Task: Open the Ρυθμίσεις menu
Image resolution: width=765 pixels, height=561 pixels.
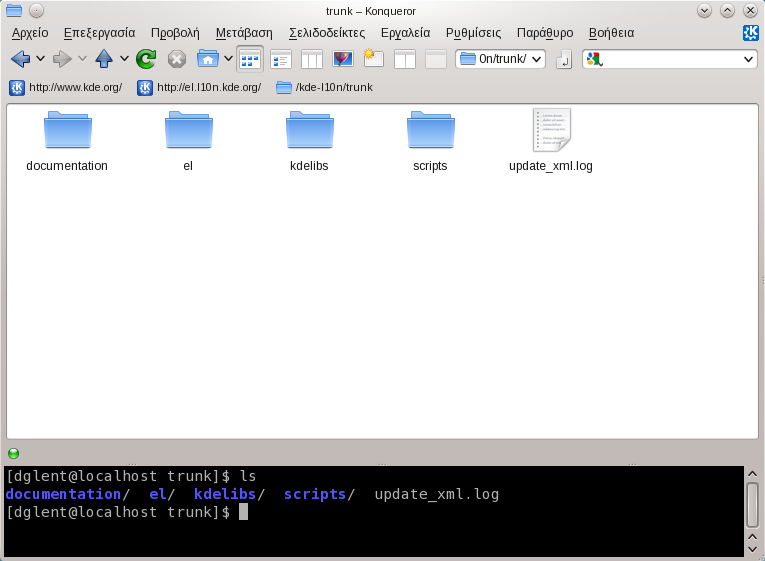Action: pyautogui.click(x=473, y=33)
